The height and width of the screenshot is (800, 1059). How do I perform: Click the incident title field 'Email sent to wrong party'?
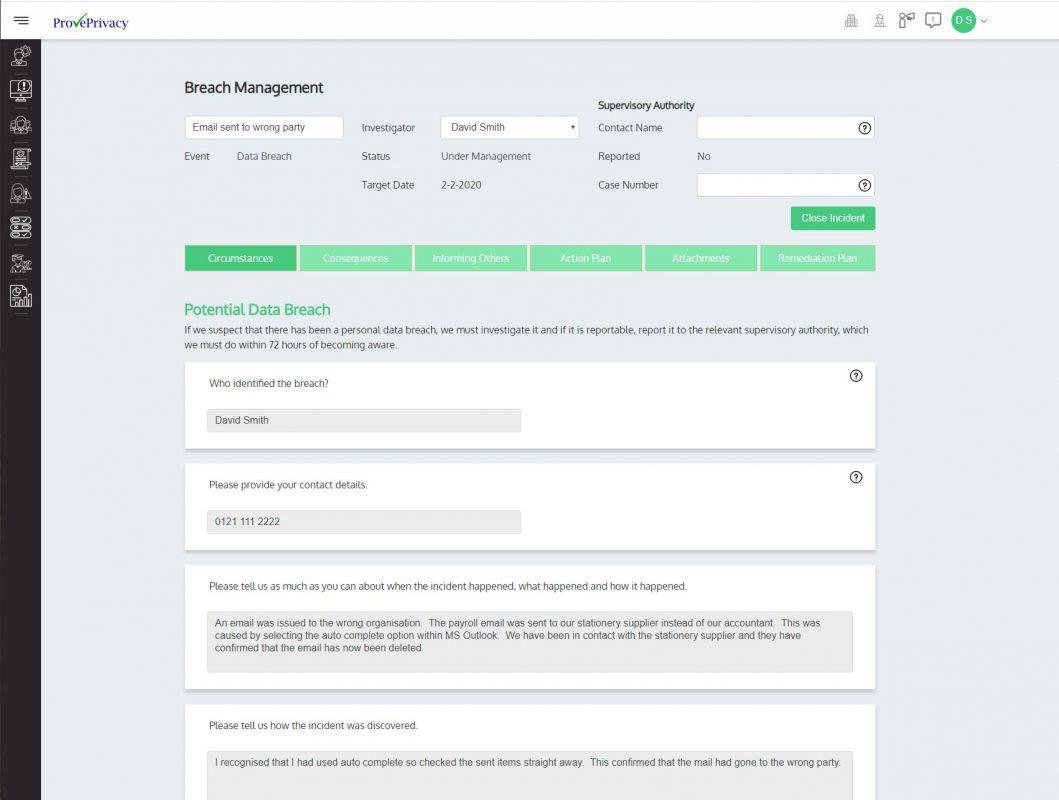pos(264,128)
